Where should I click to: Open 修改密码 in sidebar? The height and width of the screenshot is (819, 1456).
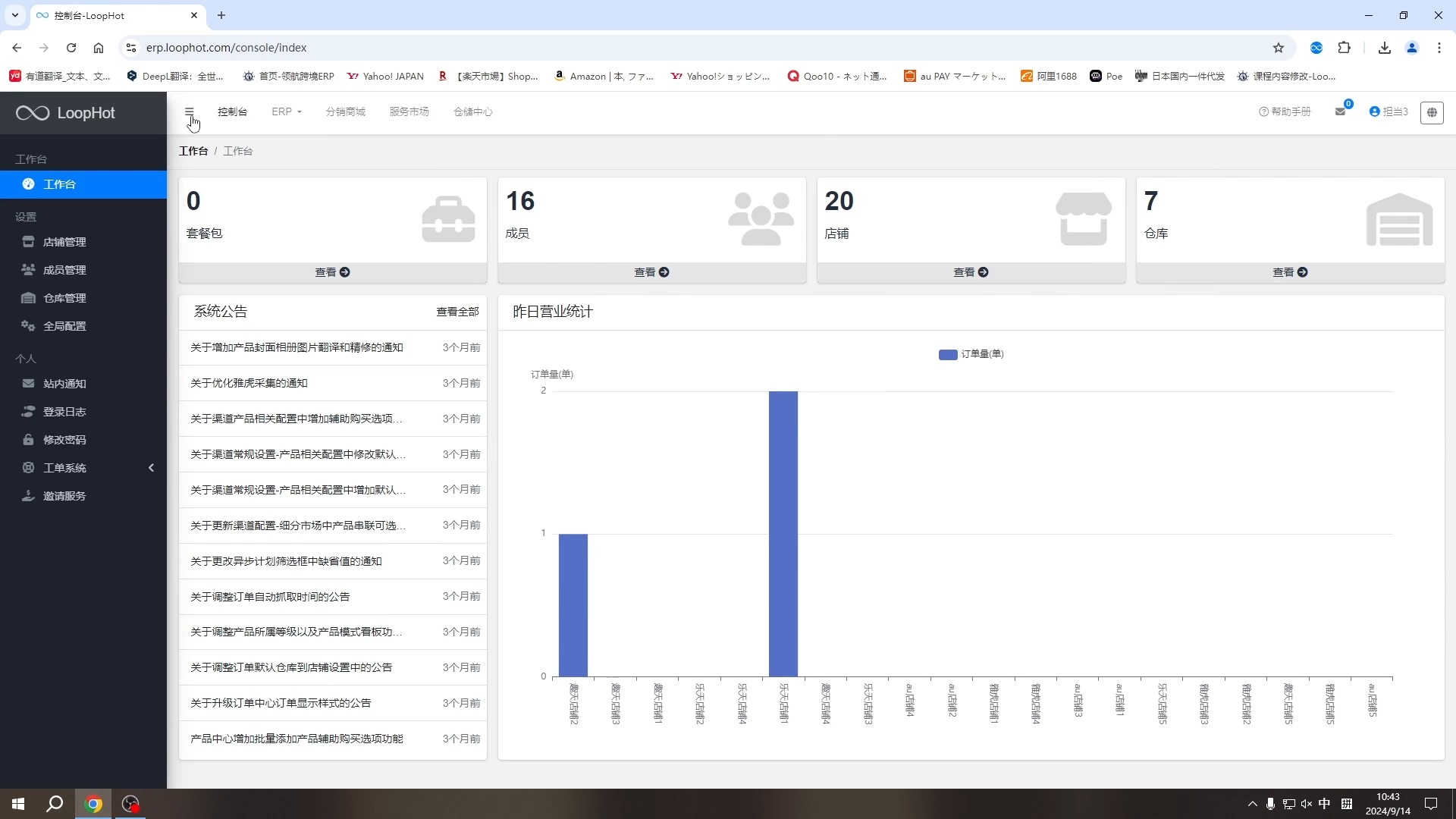tap(64, 440)
